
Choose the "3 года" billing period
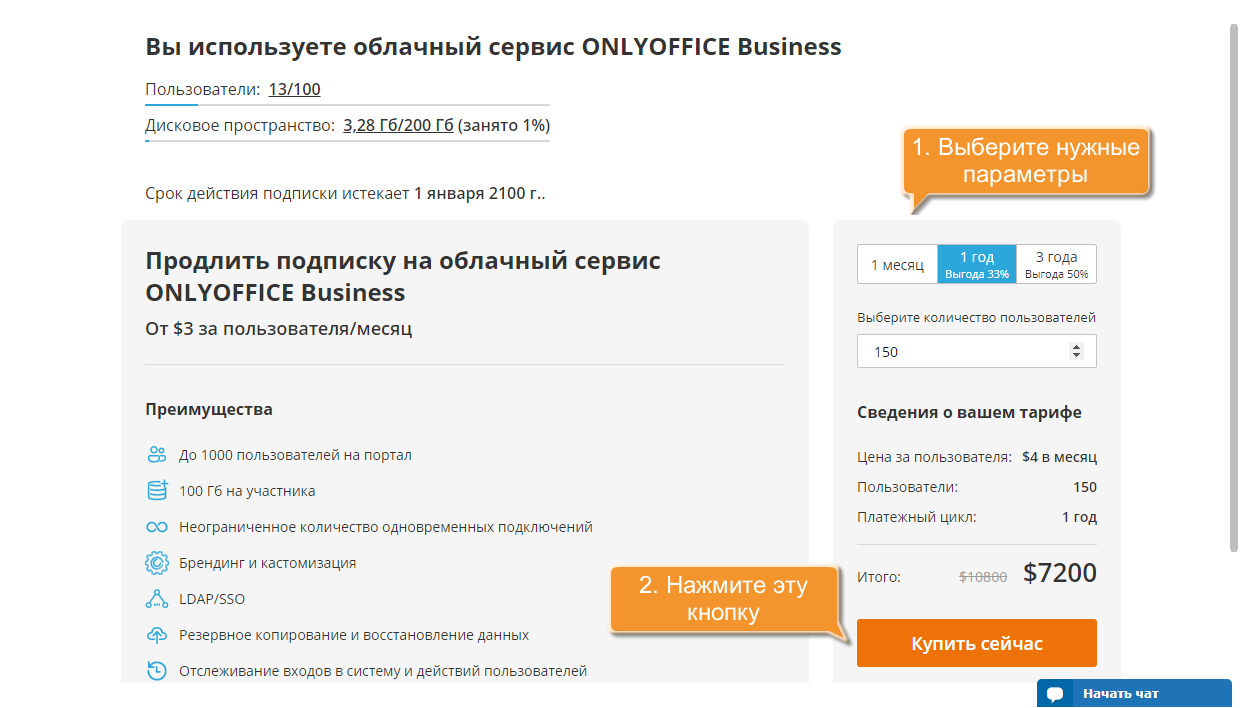[1056, 264]
